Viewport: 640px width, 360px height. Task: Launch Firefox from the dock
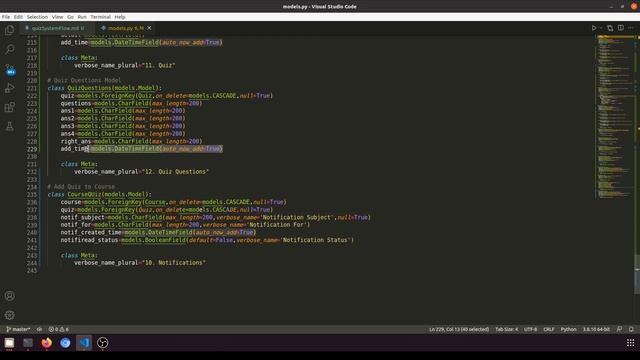tap(47, 343)
